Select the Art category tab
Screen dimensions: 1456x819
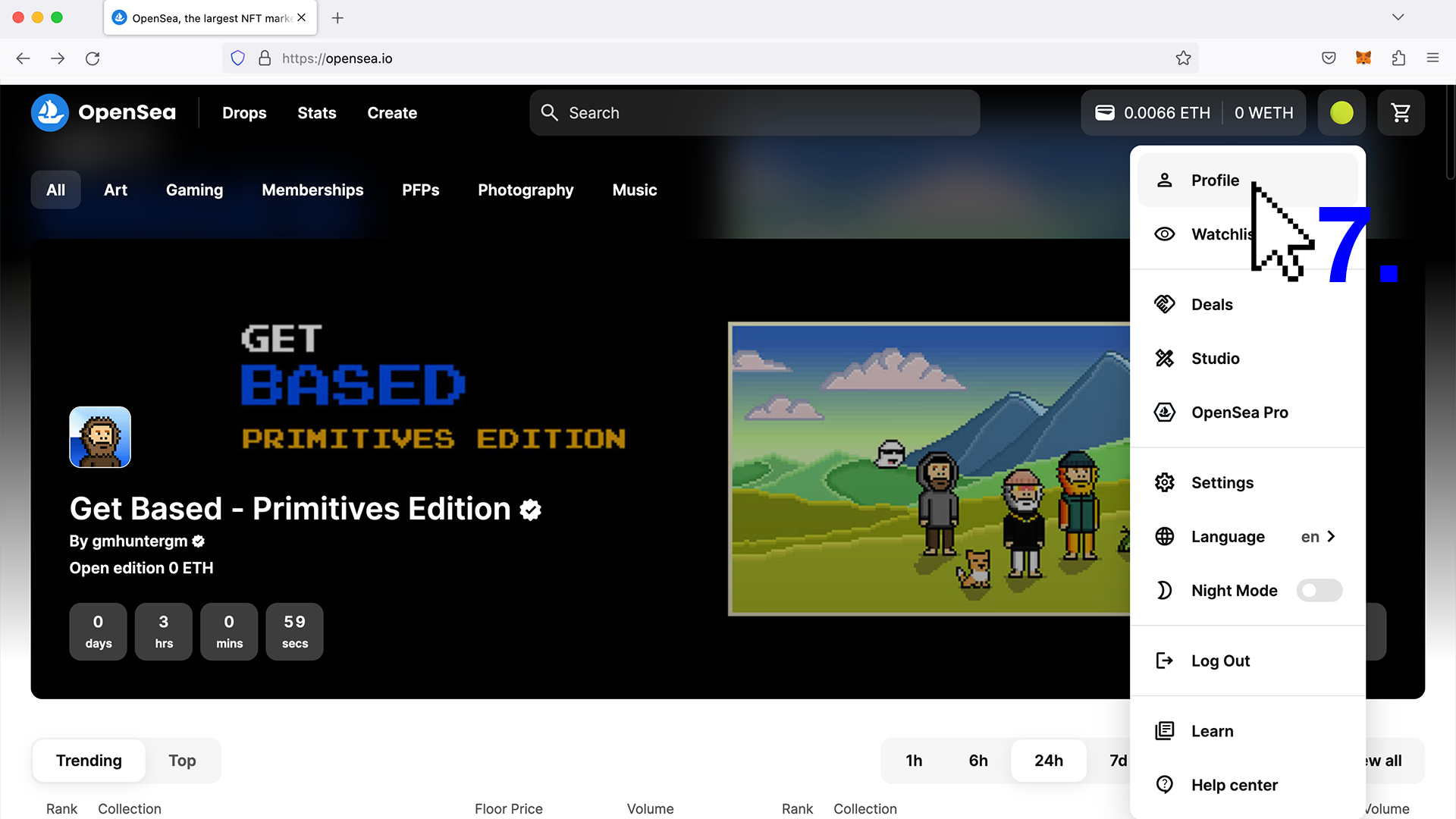tap(115, 190)
